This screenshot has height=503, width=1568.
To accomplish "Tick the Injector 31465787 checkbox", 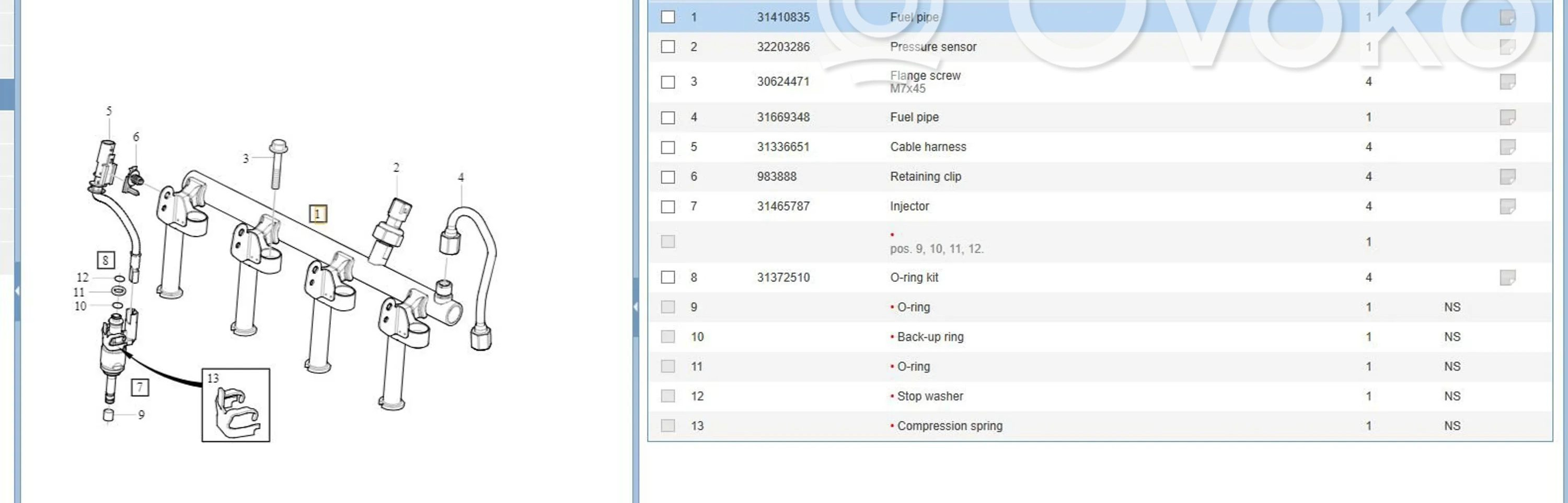I will [x=668, y=207].
